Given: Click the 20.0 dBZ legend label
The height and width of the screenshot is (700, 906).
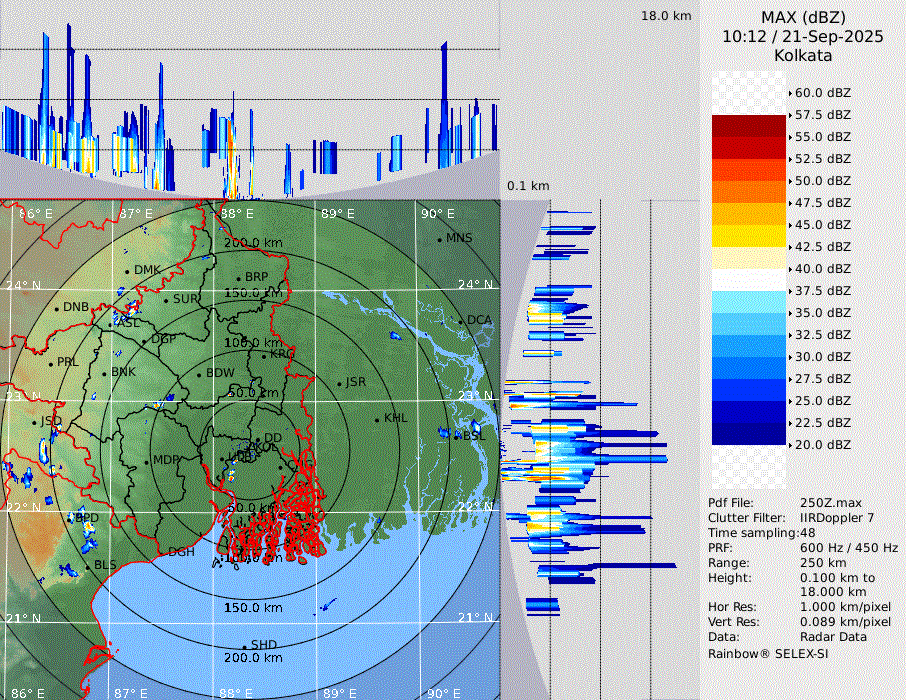Looking at the screenshot, I should (822, 445).
